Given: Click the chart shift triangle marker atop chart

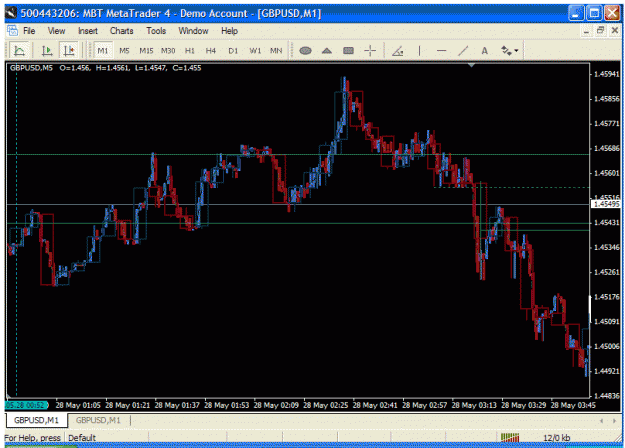Looking at the screenshot, I should click(471, 65).
